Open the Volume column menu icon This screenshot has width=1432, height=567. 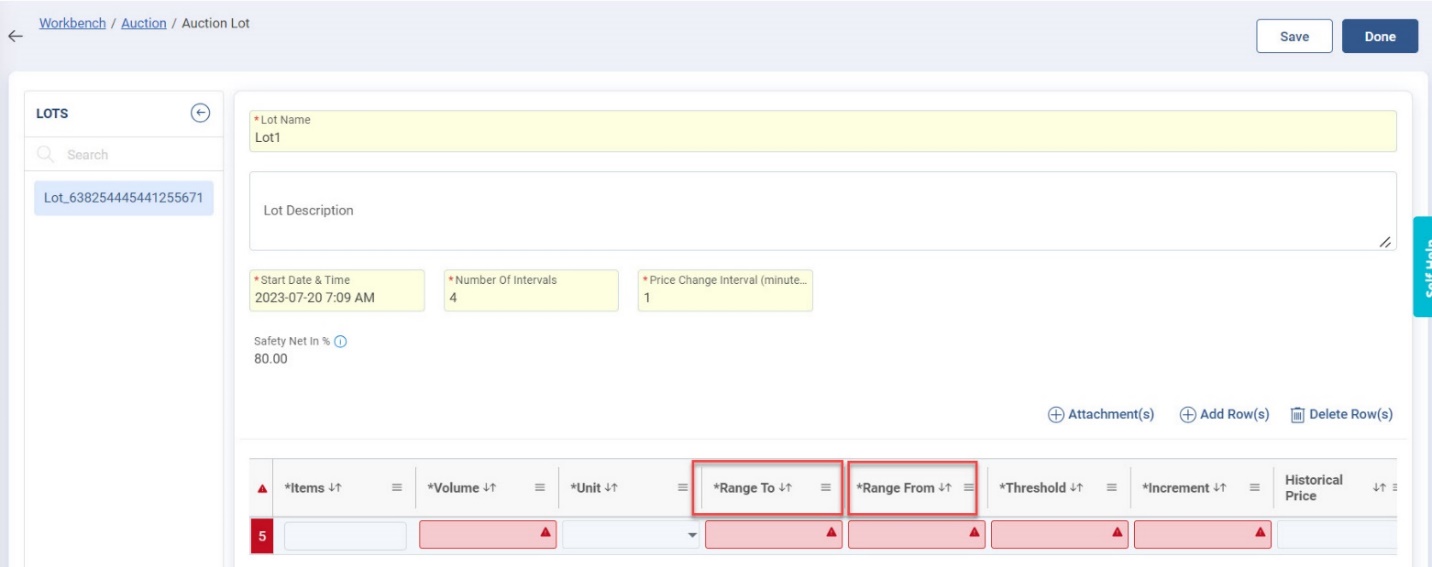[539, 488]
